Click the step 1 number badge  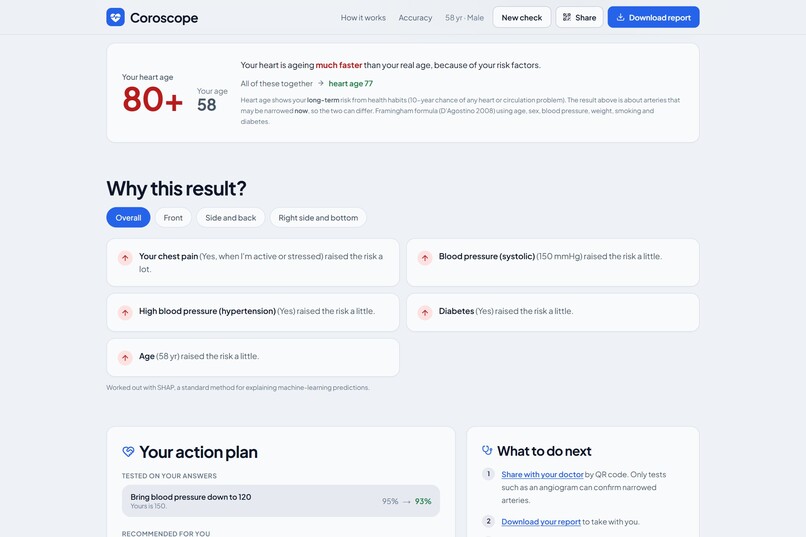(x=488, y=474)
